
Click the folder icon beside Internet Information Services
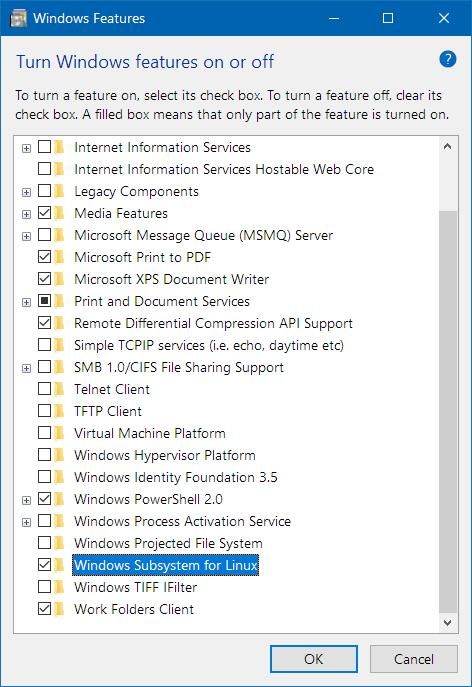[59, 147]
